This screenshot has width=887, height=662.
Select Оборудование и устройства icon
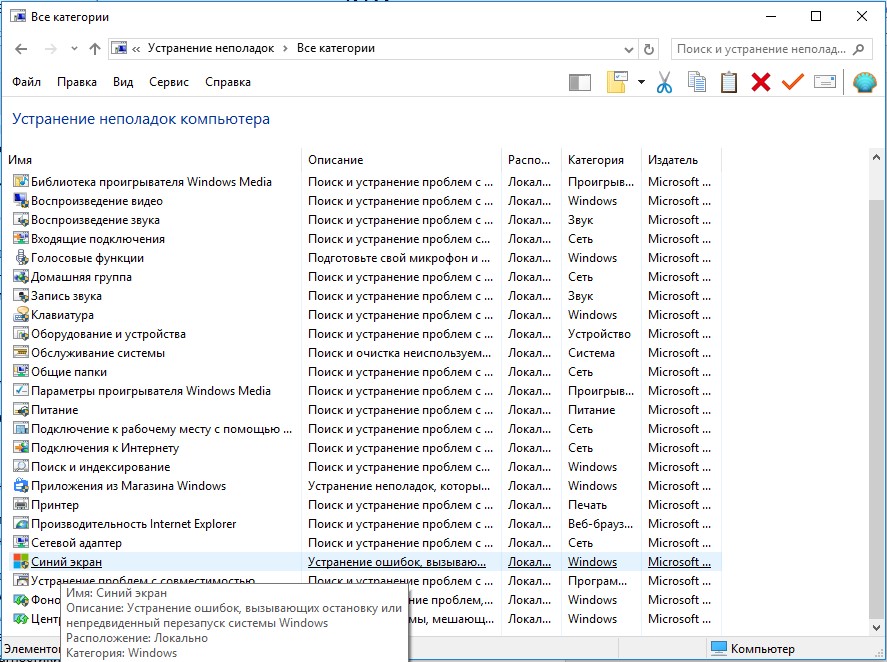click(21, 333)
